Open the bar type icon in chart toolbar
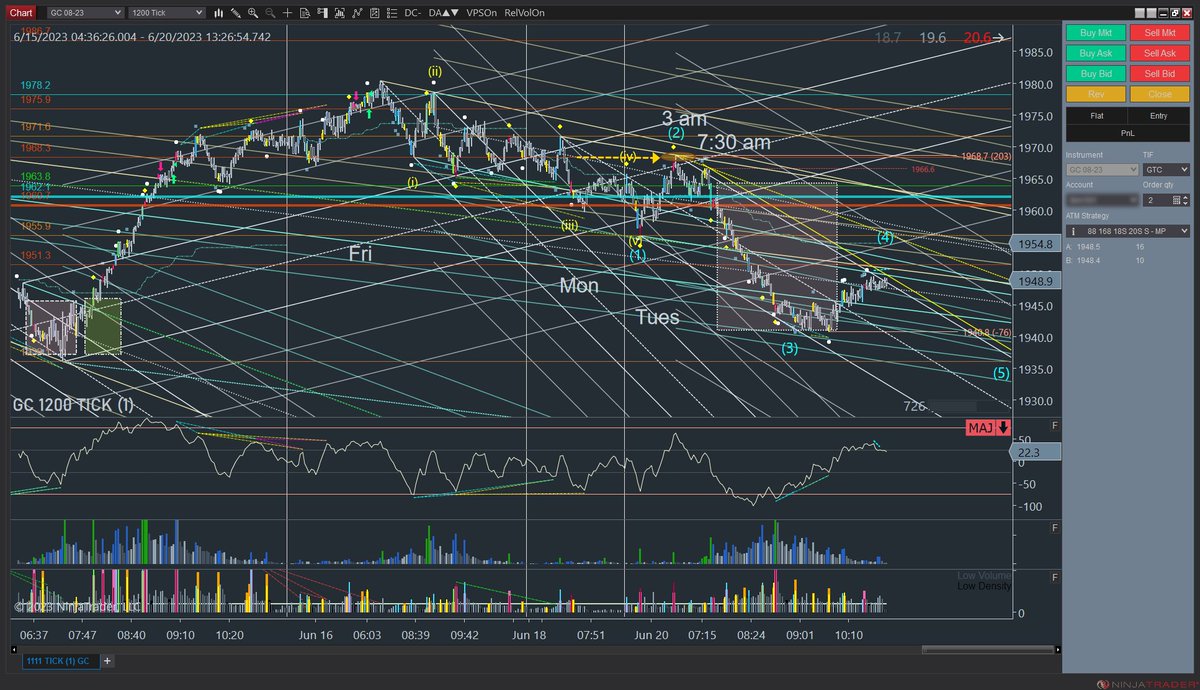This screenshot has height=690, width=1200. tap(219, 13)
